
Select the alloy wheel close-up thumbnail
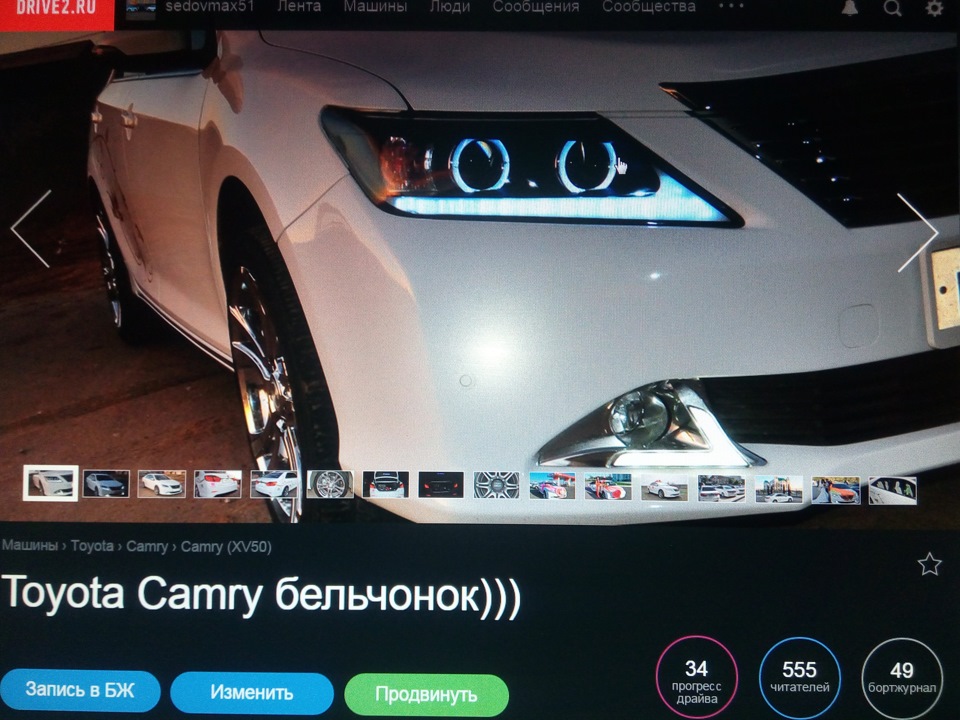pos(497,485)
